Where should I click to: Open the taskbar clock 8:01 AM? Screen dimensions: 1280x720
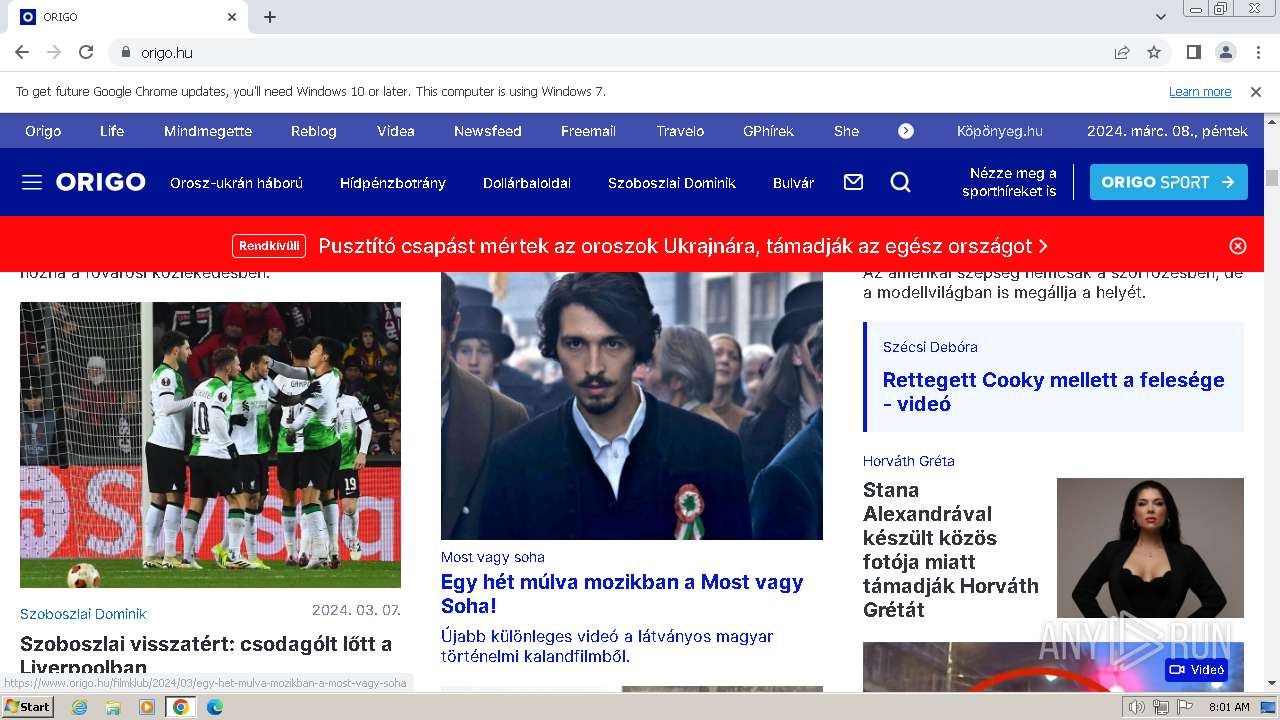point(1229,707)
